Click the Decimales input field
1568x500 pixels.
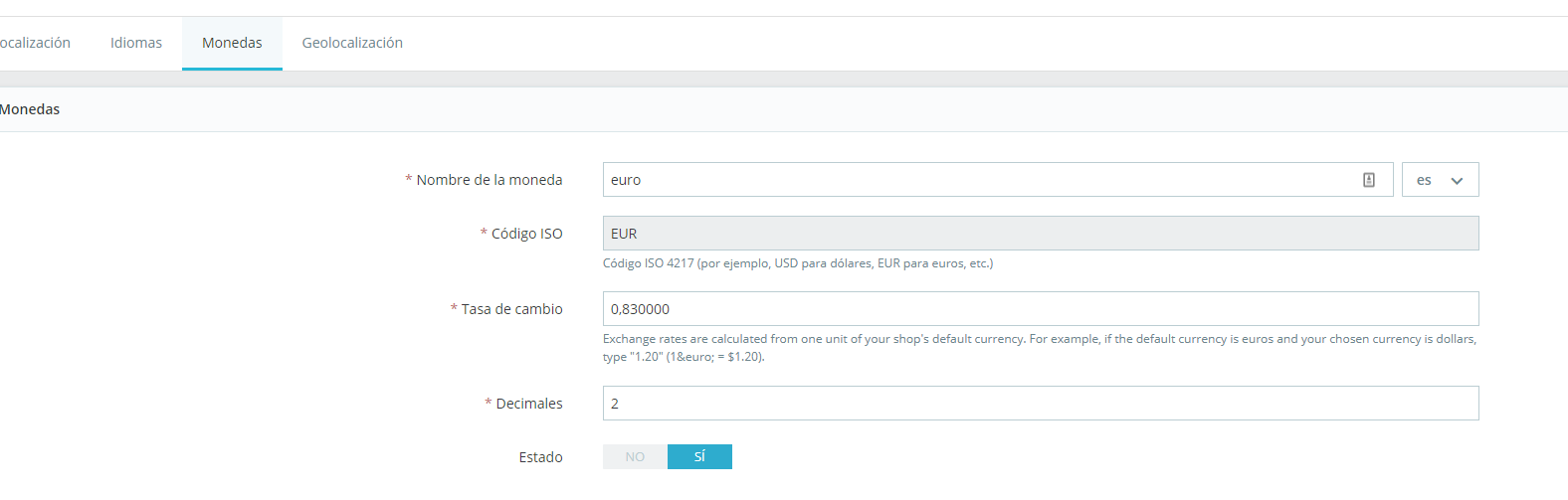(1040, 404)
